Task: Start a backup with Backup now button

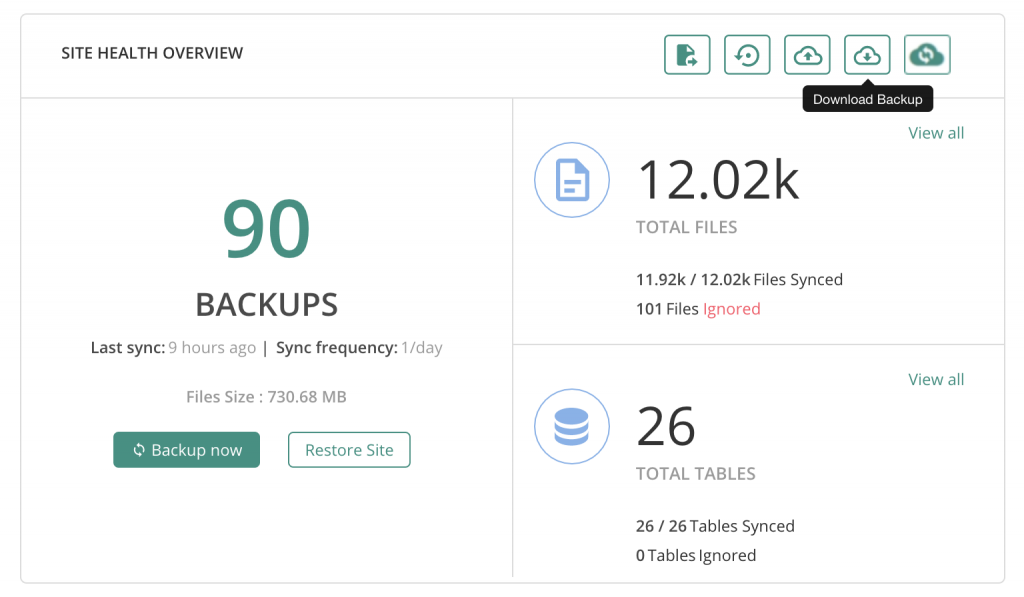Action: coord(187,449)
